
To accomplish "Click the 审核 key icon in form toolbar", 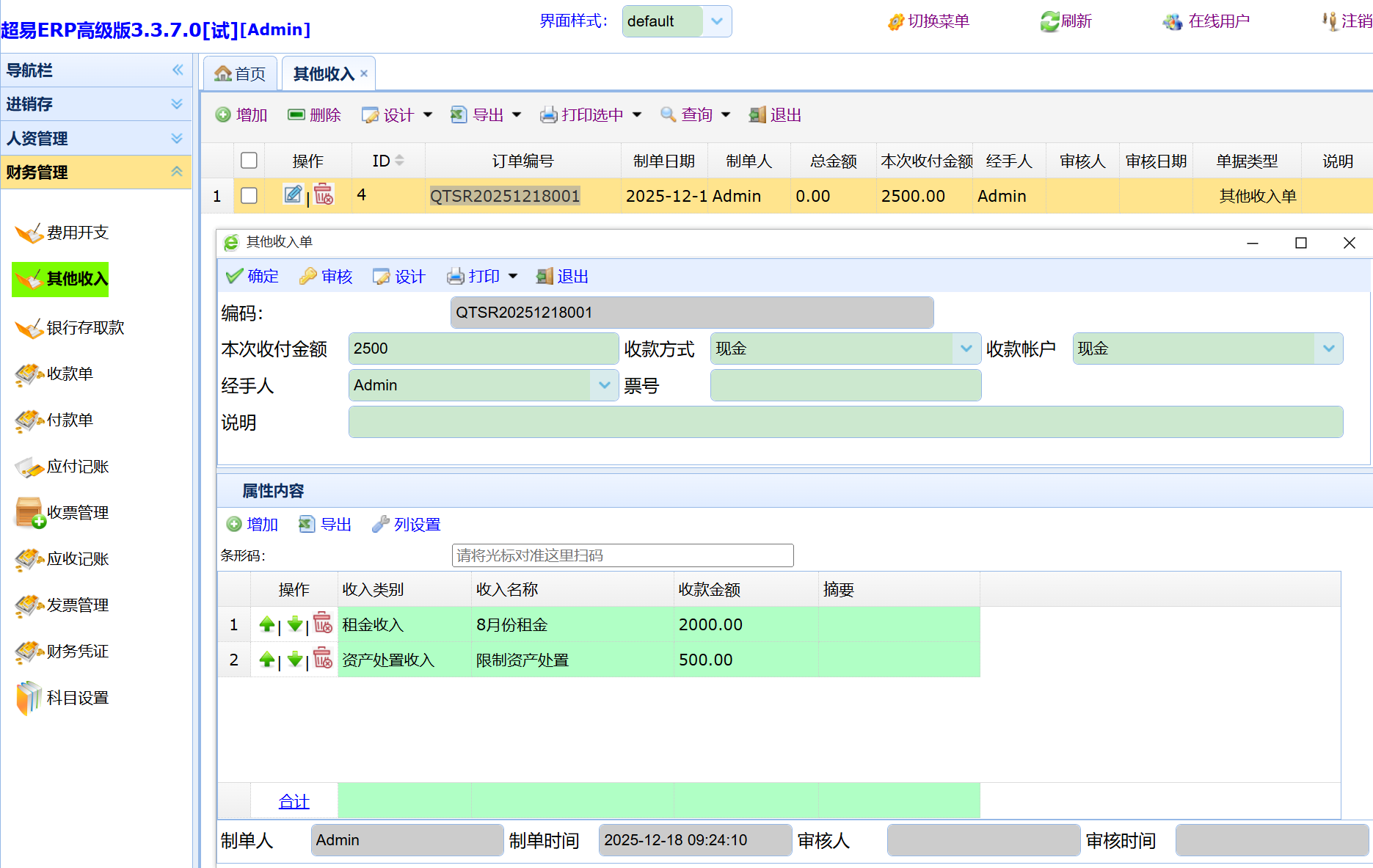I will pos(308,277).
